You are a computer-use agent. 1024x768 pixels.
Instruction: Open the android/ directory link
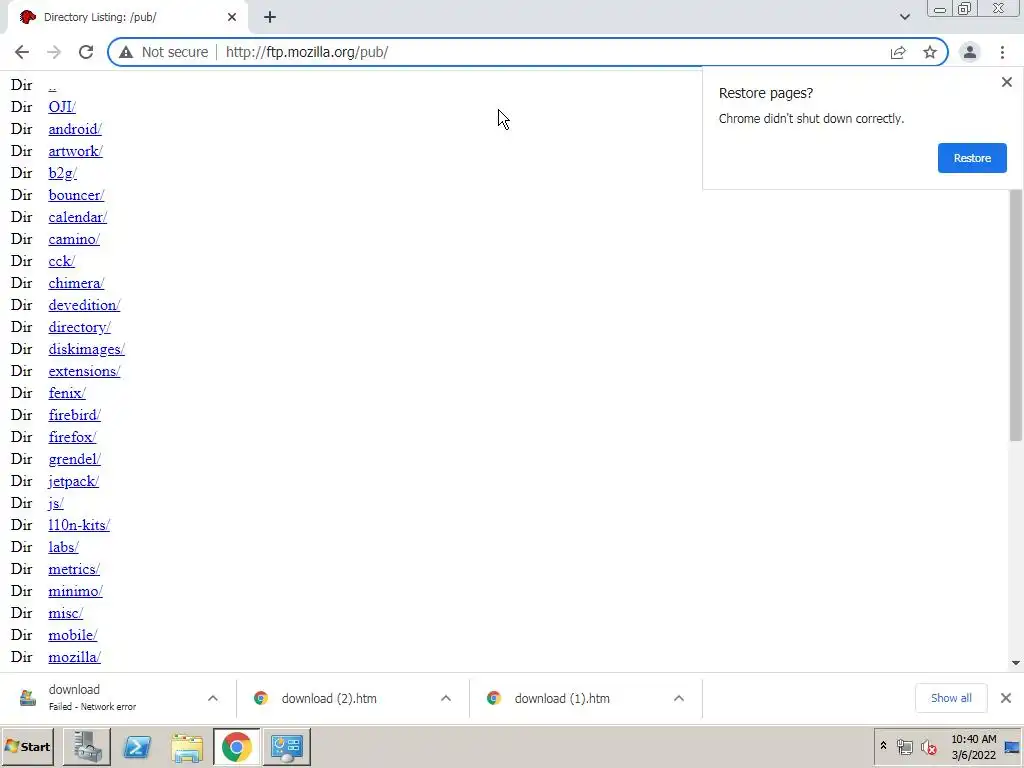(75, 129)
